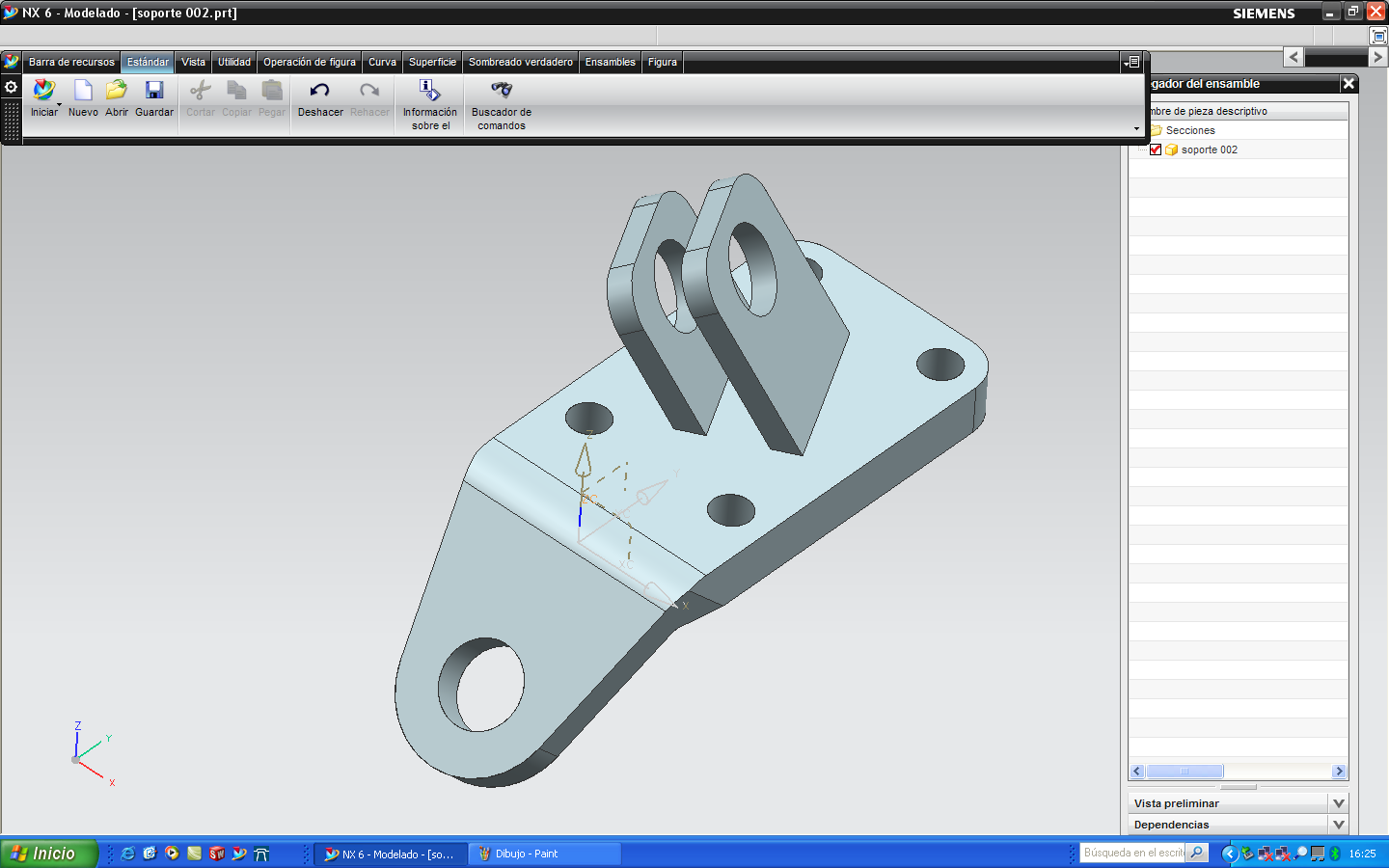Create a new file with Nuevo
This screenshot has height=868, width=1389.
[83, 91]
